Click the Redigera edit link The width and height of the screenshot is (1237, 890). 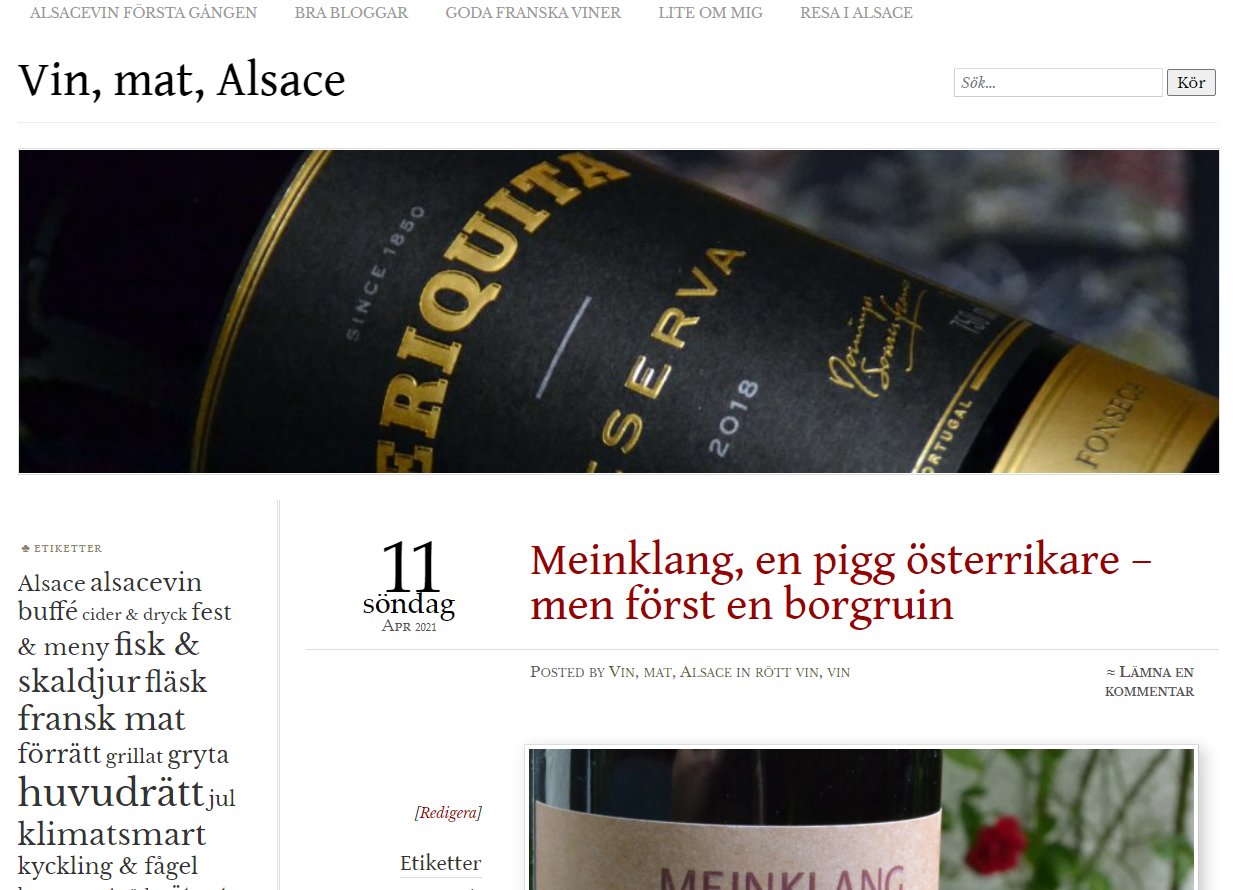(448, 813)
